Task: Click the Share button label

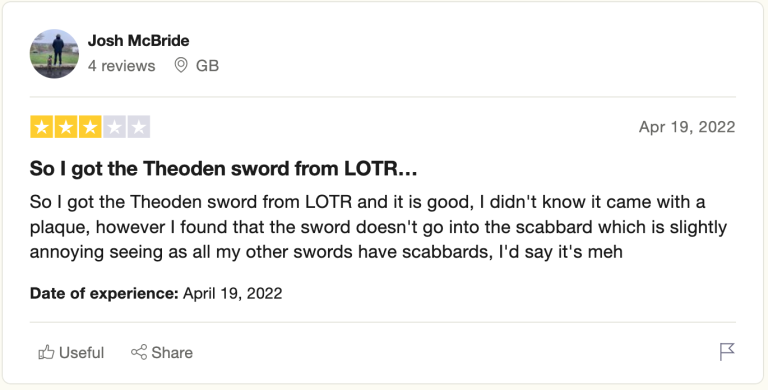Action: click(x=172, y=352)
